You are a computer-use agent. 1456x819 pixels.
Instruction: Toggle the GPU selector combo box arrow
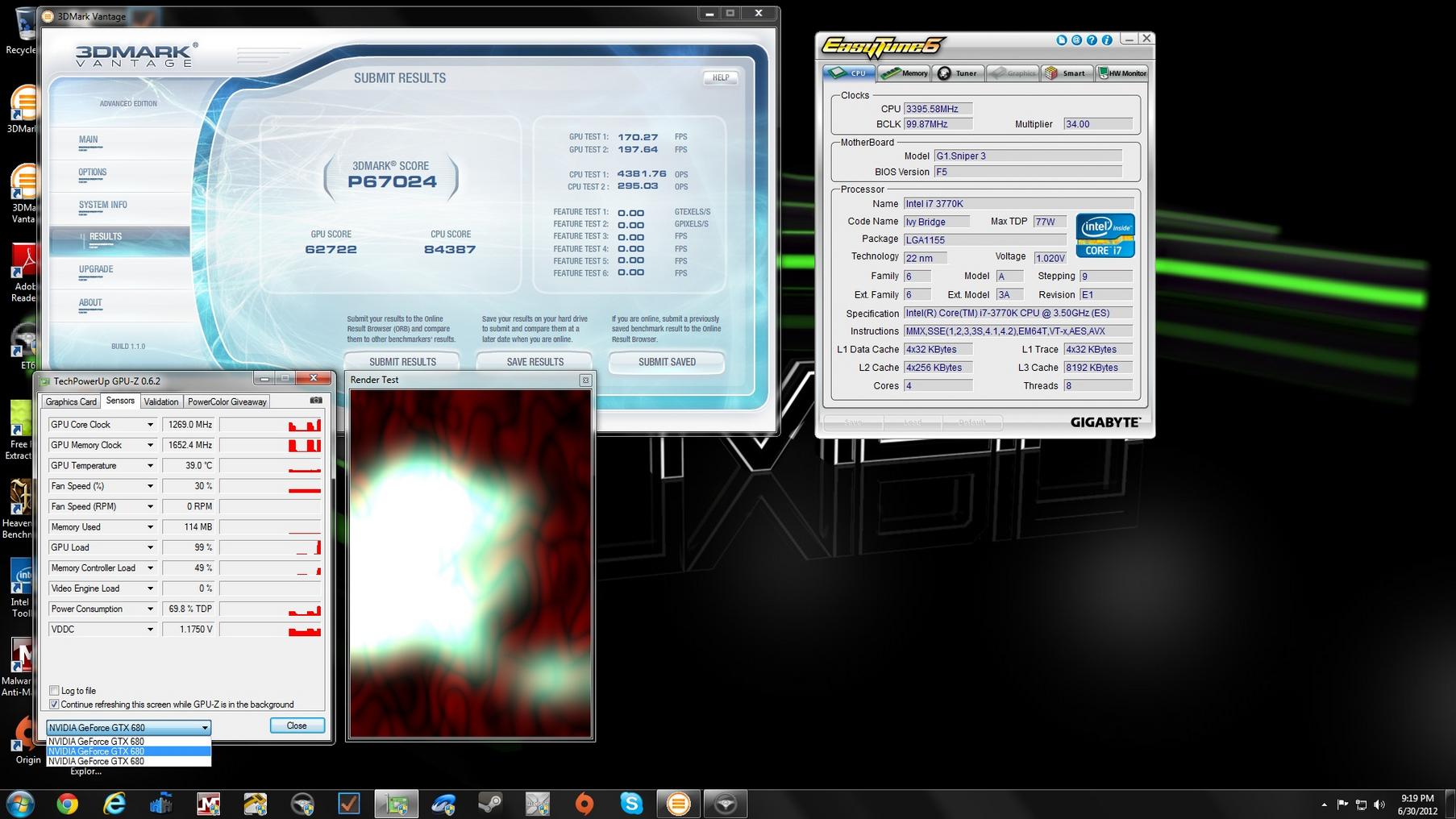(x=205, y=728)
